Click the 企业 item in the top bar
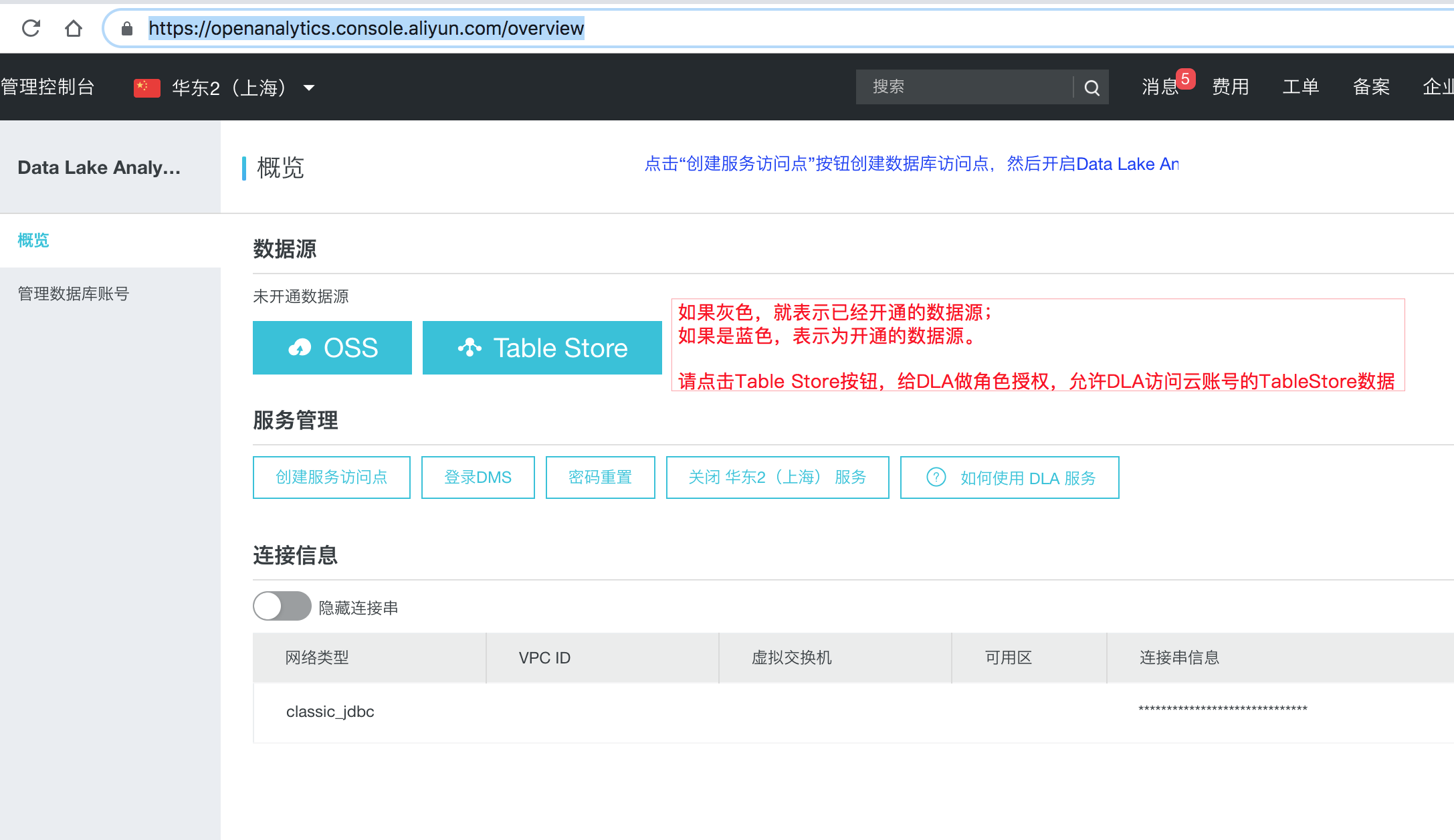Viewport: 1454px width, 840px height. (1438, 87)
